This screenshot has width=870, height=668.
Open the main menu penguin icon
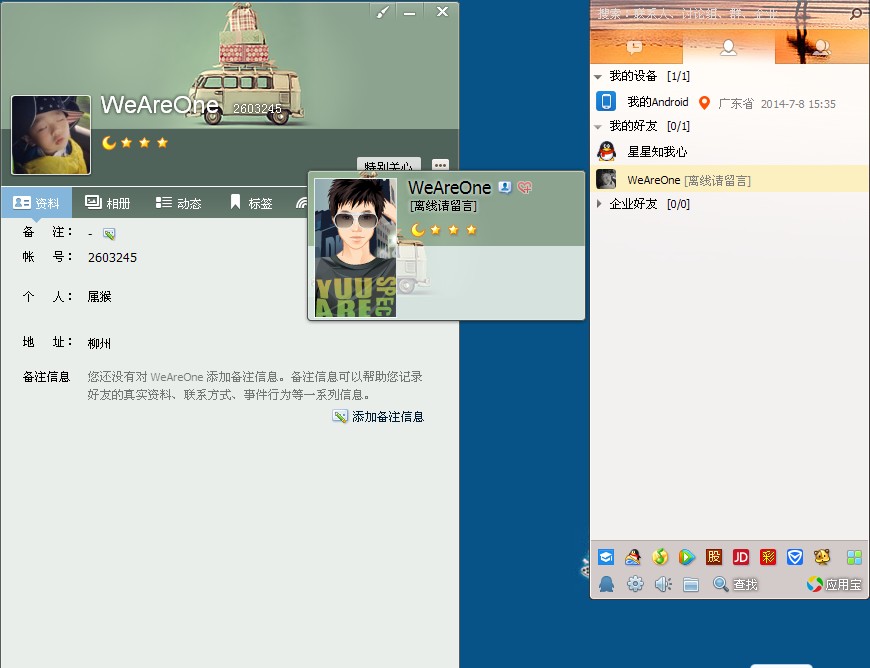pos(606,584)
